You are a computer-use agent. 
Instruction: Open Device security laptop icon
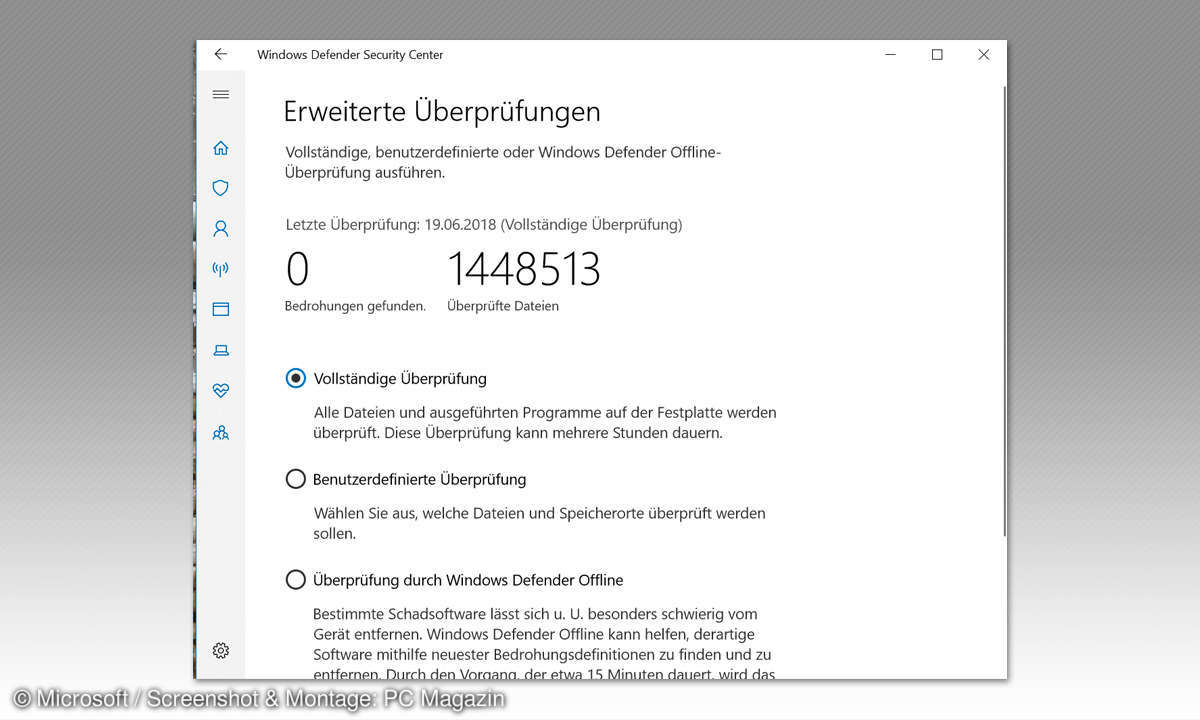221,350
